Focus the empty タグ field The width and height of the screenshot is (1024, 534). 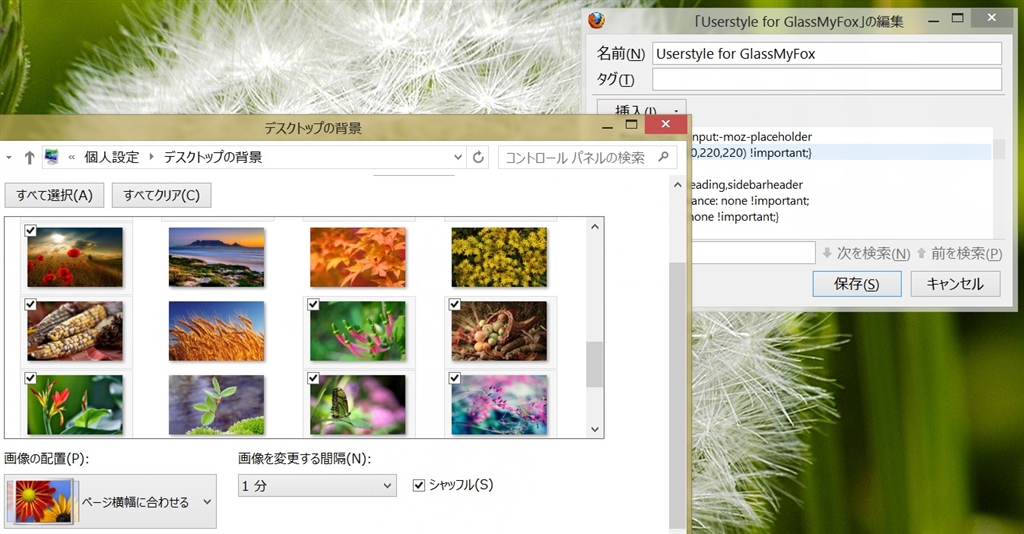[827, 80]
